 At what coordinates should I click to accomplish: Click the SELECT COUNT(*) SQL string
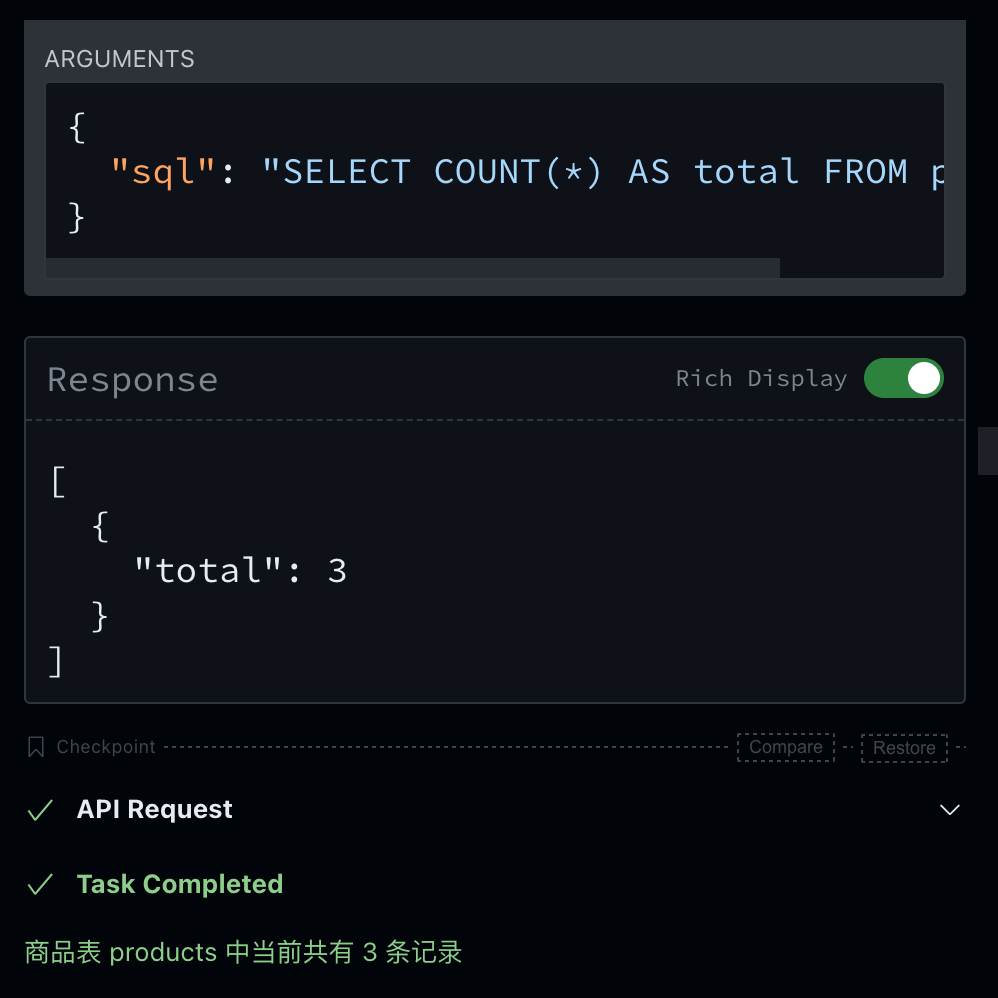pos(600,172)
